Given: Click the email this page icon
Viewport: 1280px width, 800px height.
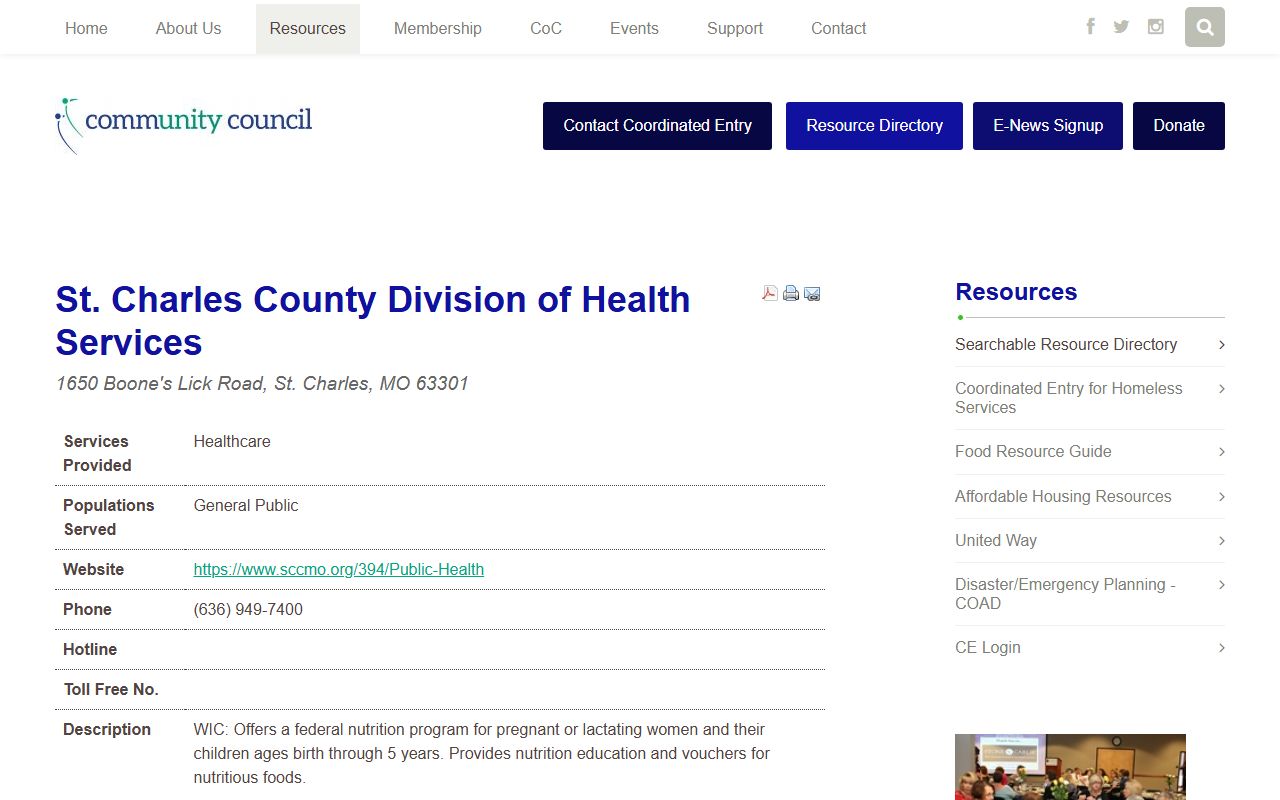Looking at the screenshot, I should click(812, 293).
